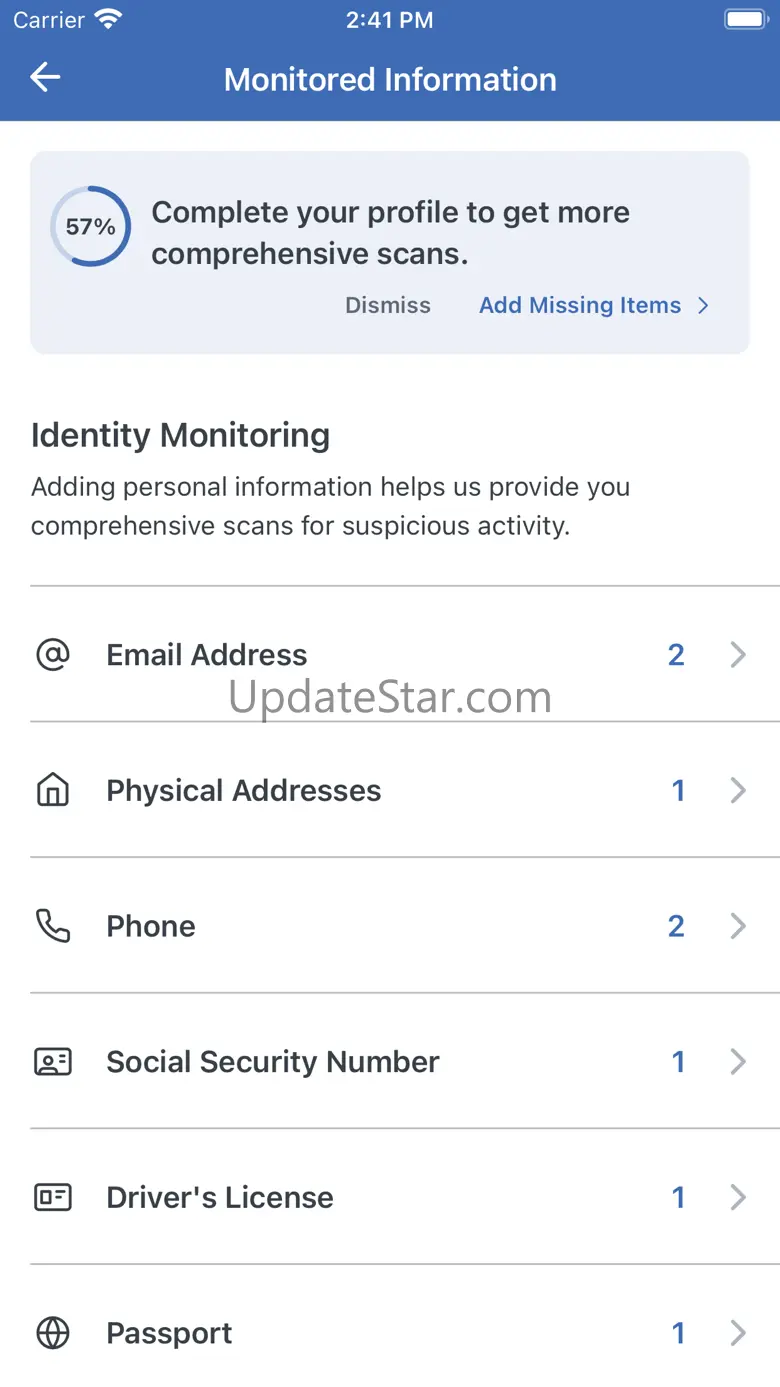
Task: Tap the back arrow icon
Action: [x=46, y=78]
